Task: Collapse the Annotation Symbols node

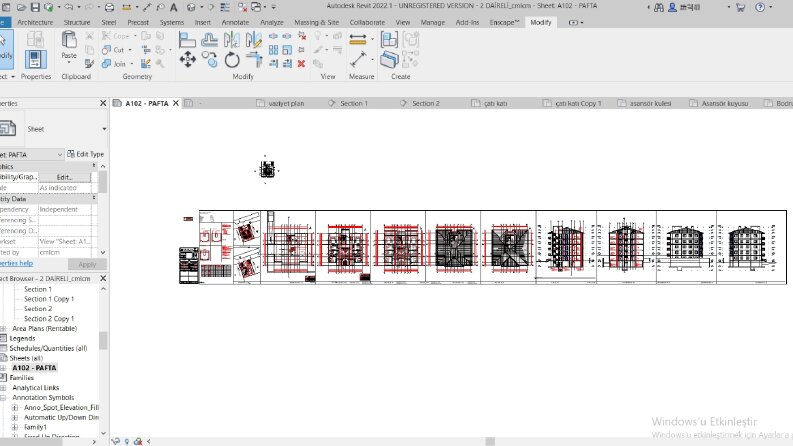Action: 4,398
